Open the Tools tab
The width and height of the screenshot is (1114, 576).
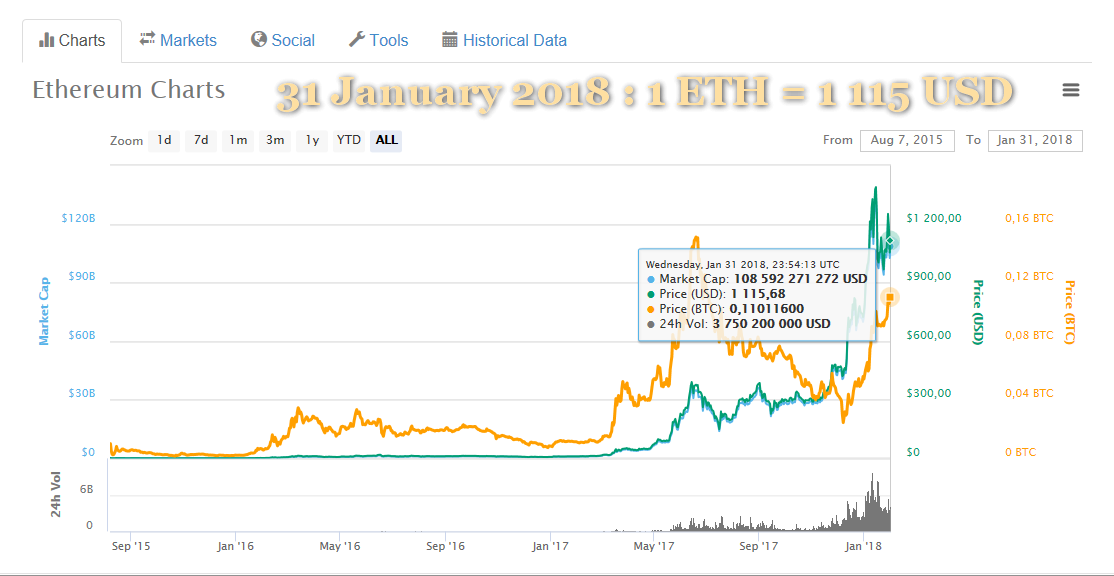(379, 40)
